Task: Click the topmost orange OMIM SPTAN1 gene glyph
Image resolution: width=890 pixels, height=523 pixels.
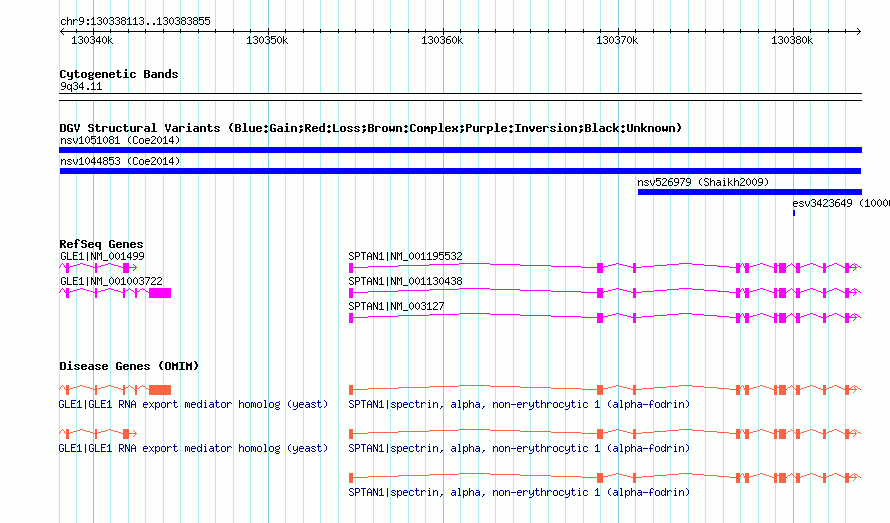Action: click(605, 390)
